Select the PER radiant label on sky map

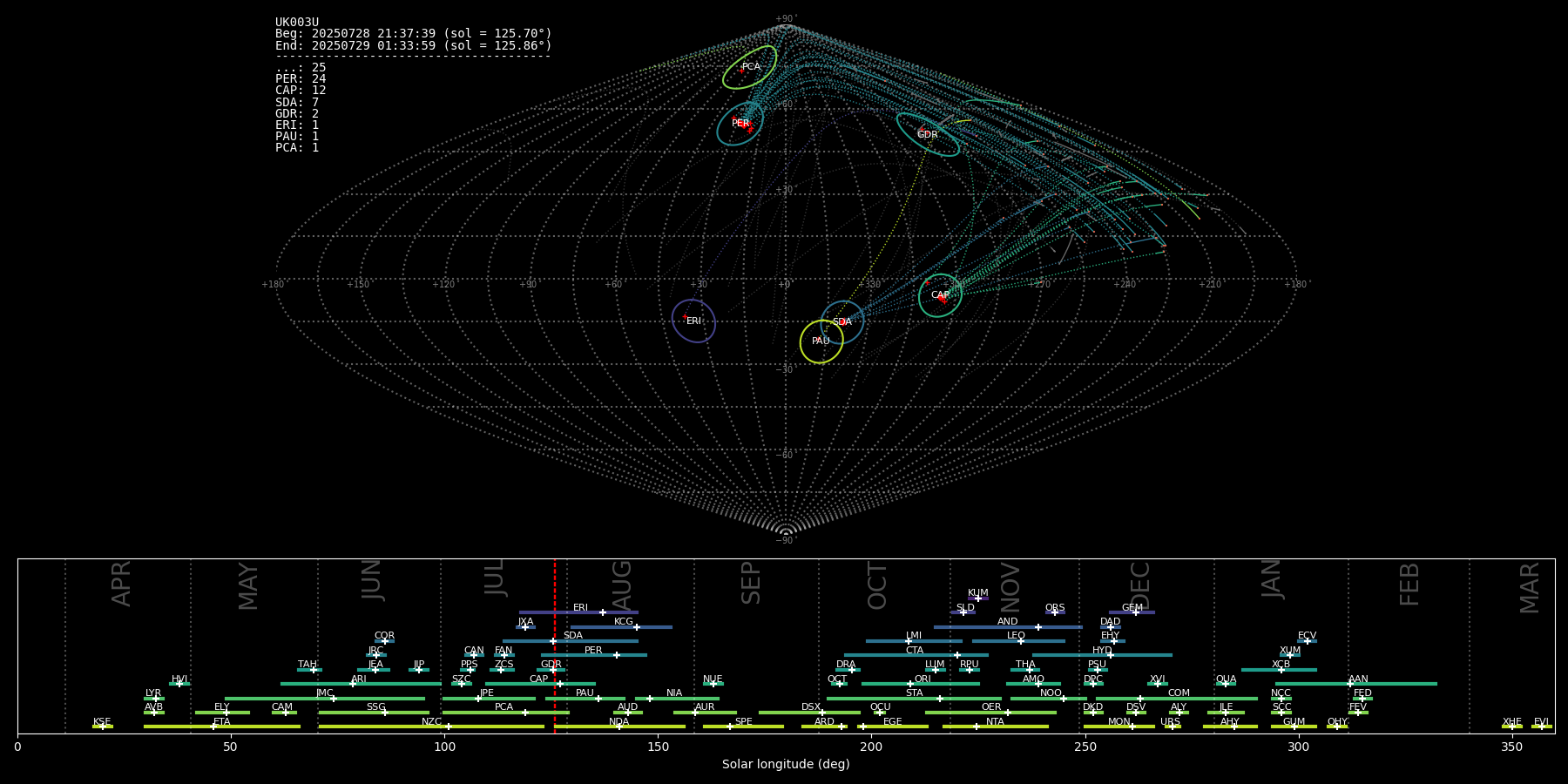click(x=740, y=124)
